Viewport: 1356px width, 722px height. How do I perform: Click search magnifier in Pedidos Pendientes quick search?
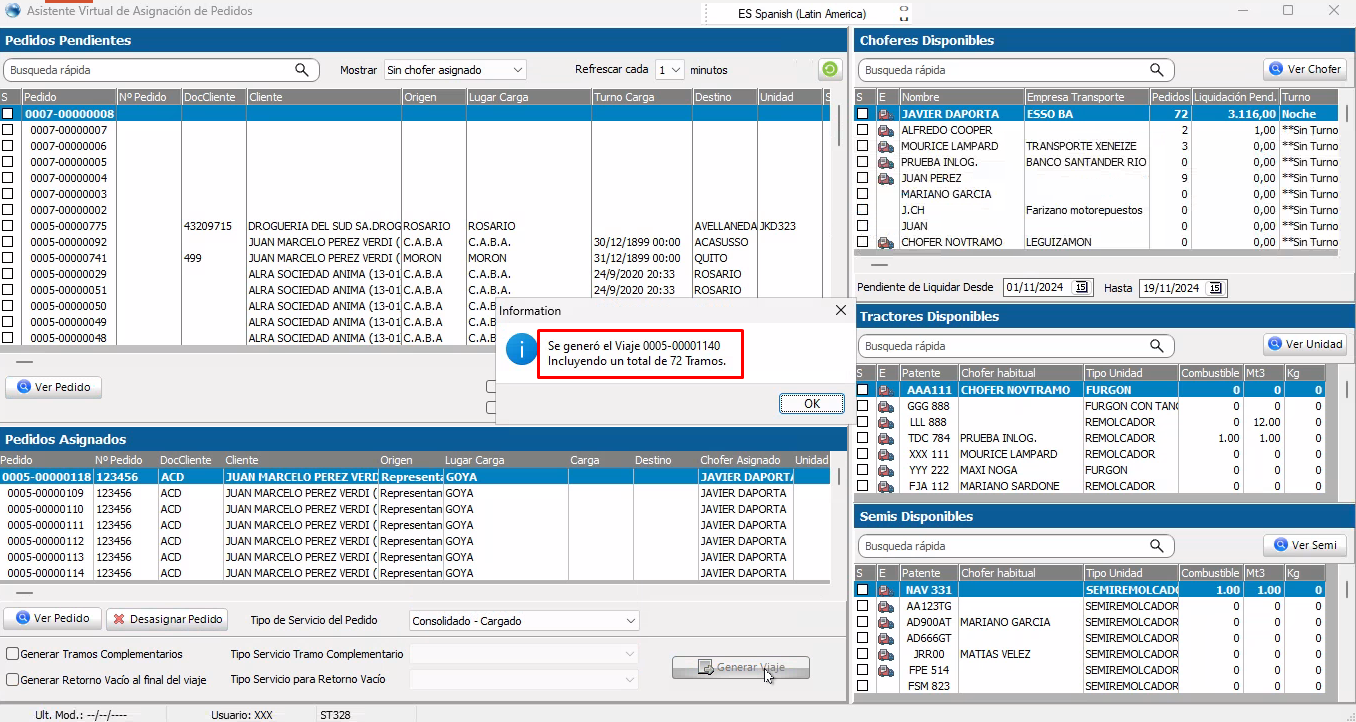coord(302,70)
